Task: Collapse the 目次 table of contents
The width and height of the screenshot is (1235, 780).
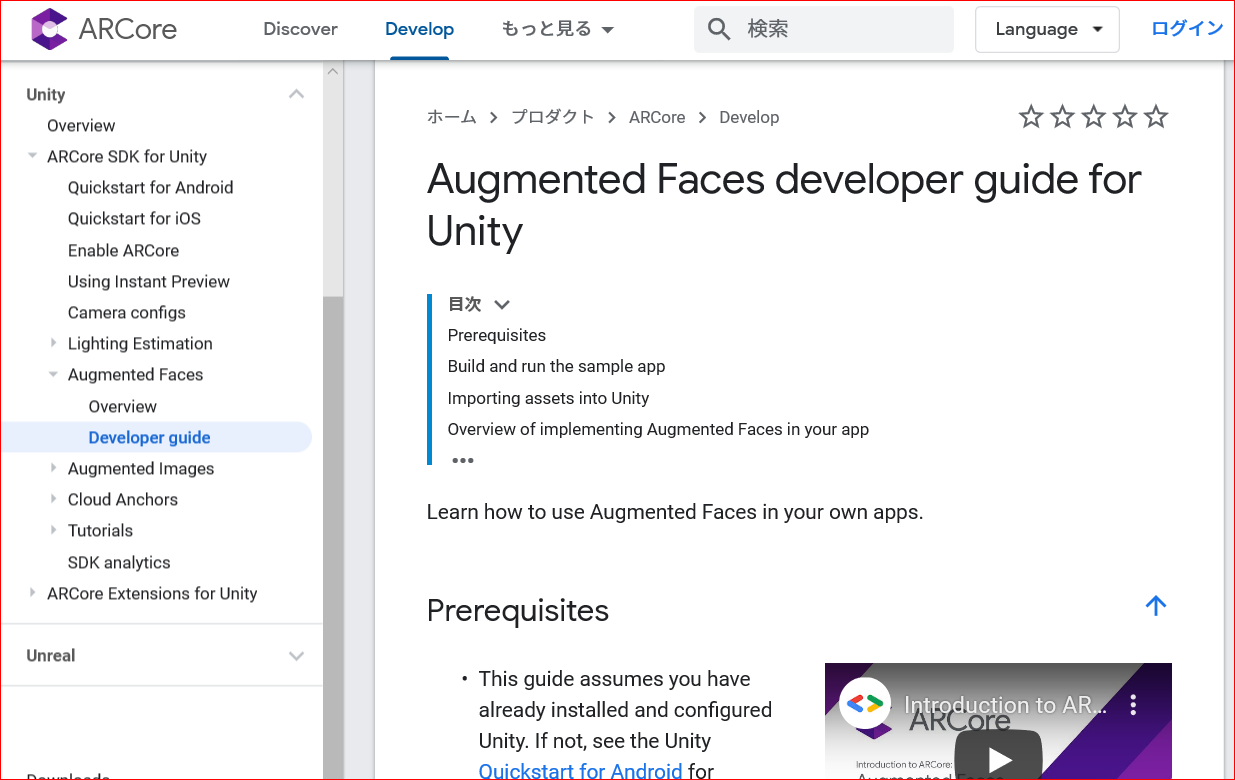Action: 501,304
